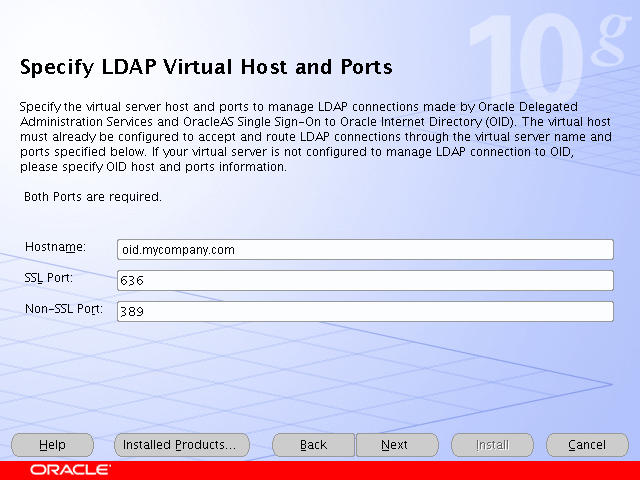Click the 'SSL Port:' label
Screen dimensions: 640x480
click(x=49, y=278)
